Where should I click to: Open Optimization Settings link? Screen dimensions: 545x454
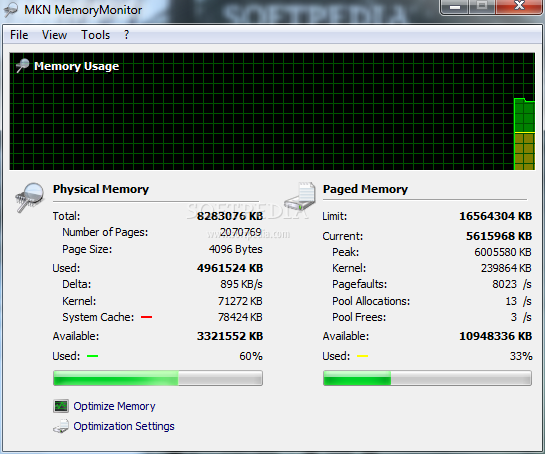pyautogui.click(x=124, y=426)
